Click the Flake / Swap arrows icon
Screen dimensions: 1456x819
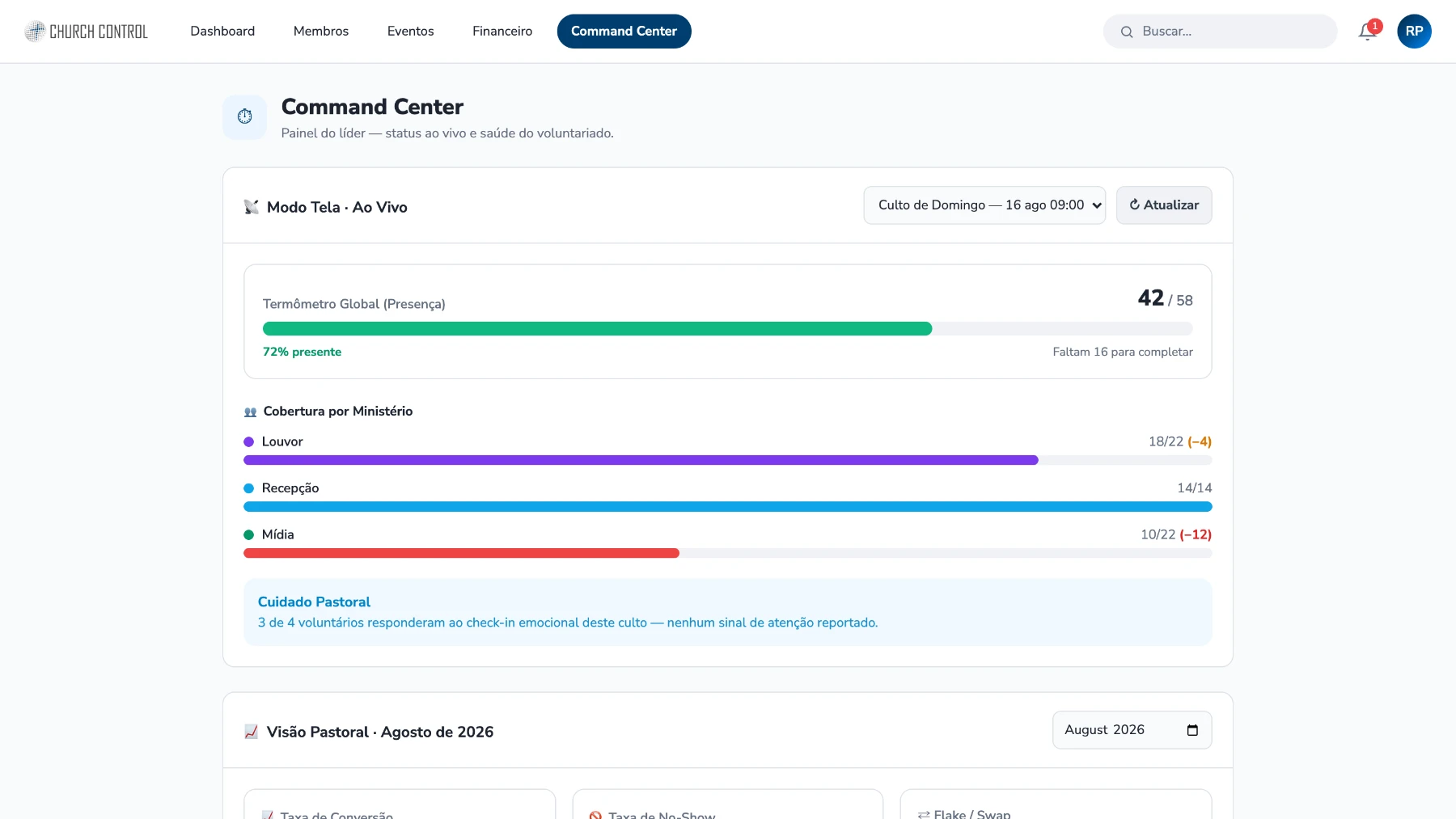pos(924,815)
